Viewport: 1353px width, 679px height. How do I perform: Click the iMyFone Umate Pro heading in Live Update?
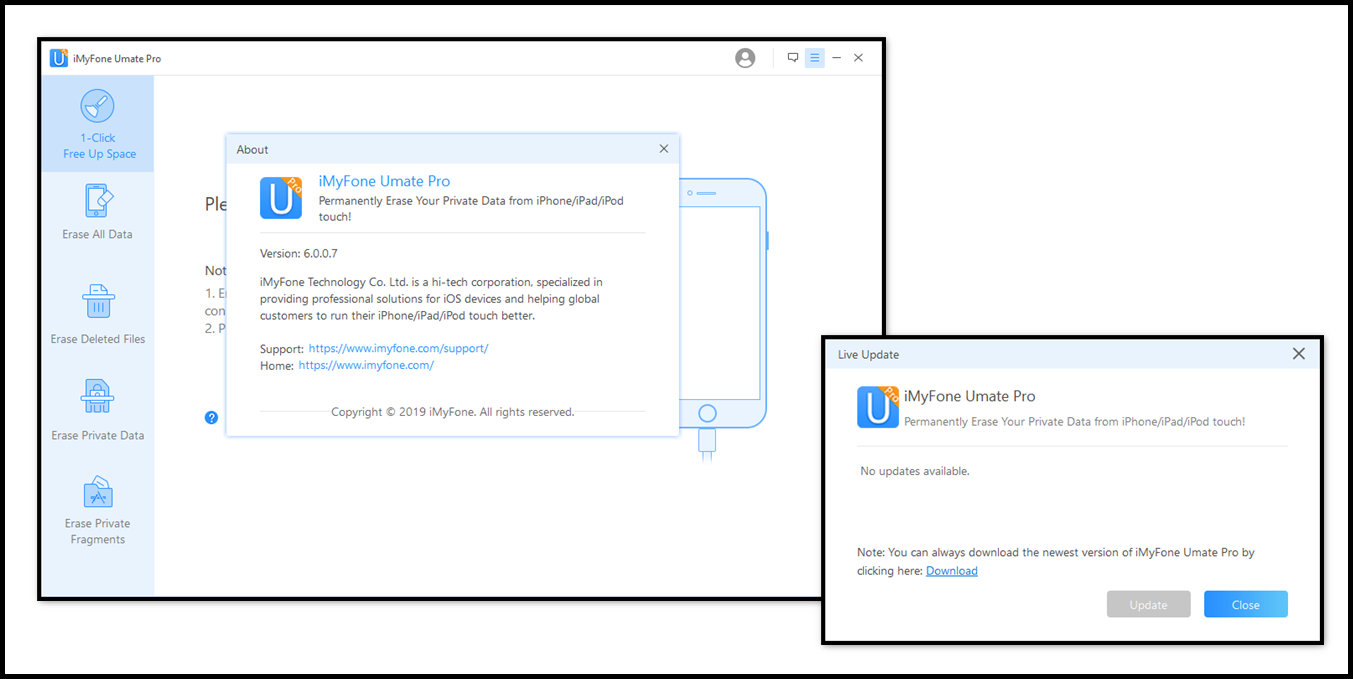tap(970, 396)
